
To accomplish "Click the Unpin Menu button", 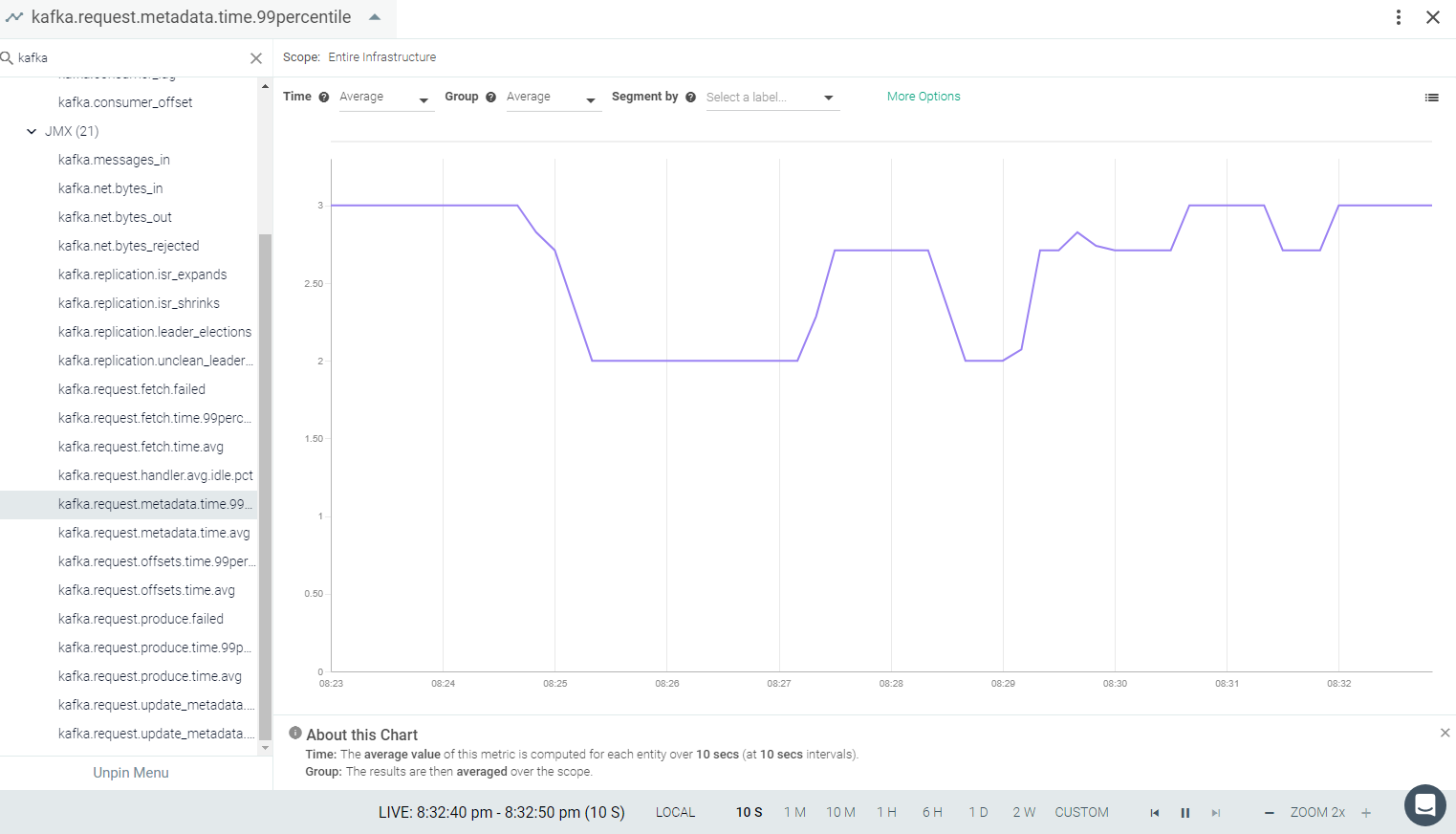I will click(131, 773).
